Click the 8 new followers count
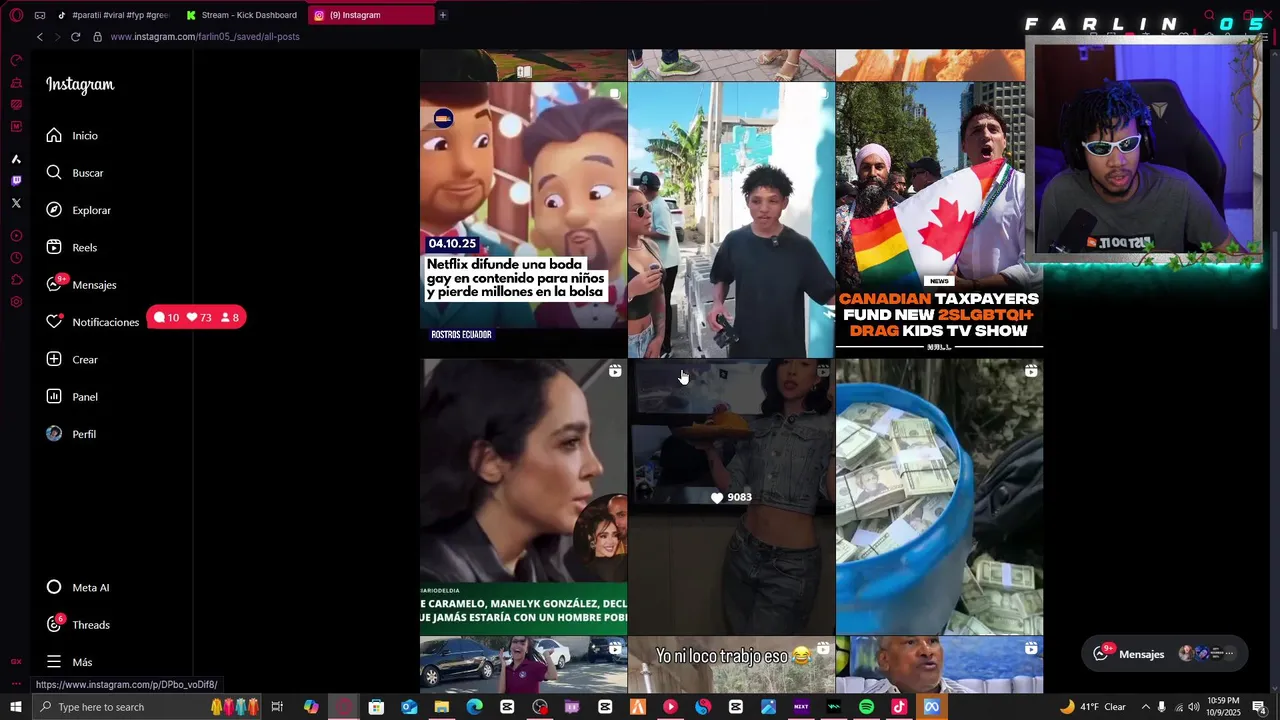The image size is (1280, 720). tap(229, 317)
